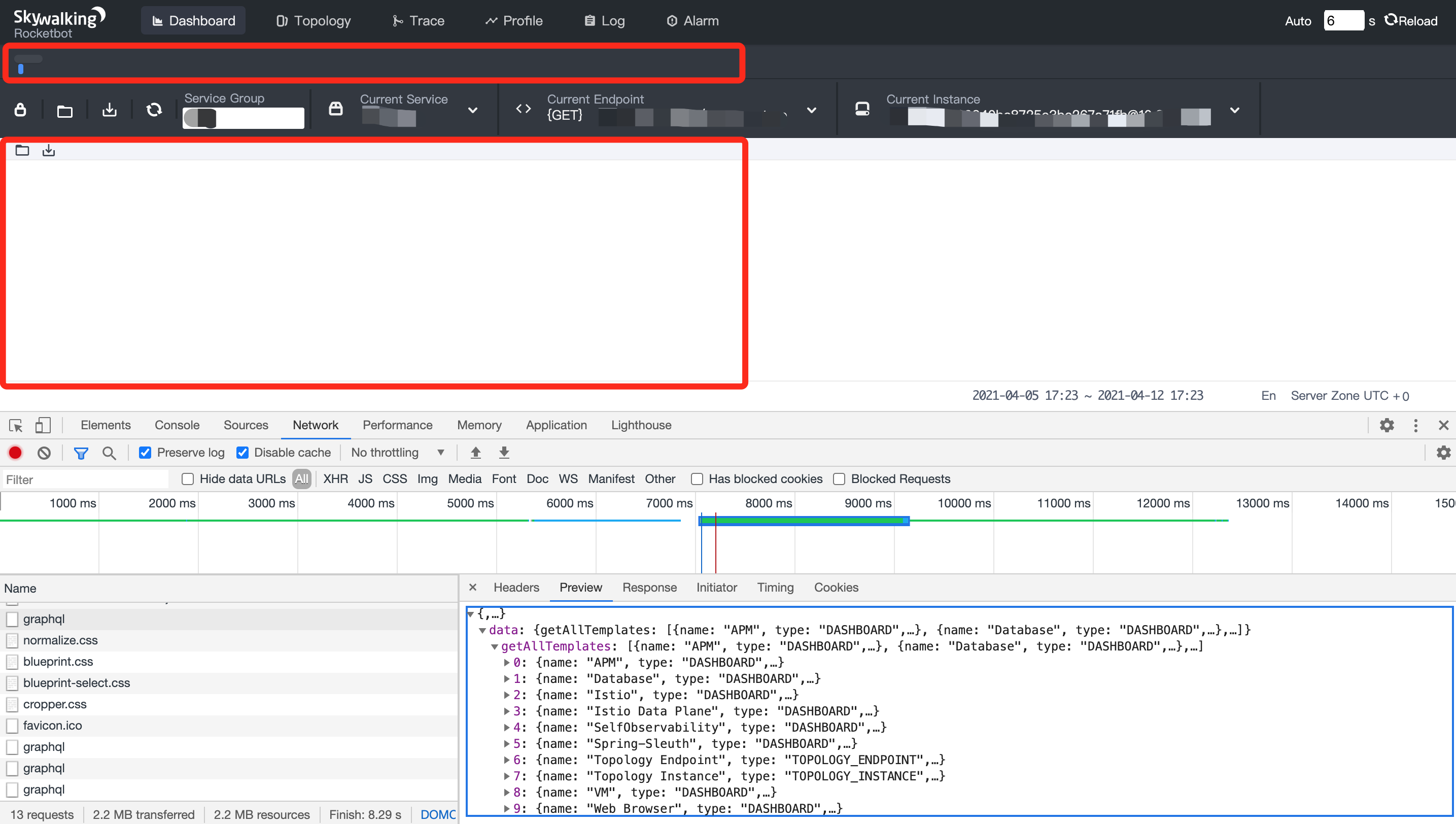The width and height of the screenshot is (1456, 824).
Task: Expand the Current Service dropdown
Action: 472,111
